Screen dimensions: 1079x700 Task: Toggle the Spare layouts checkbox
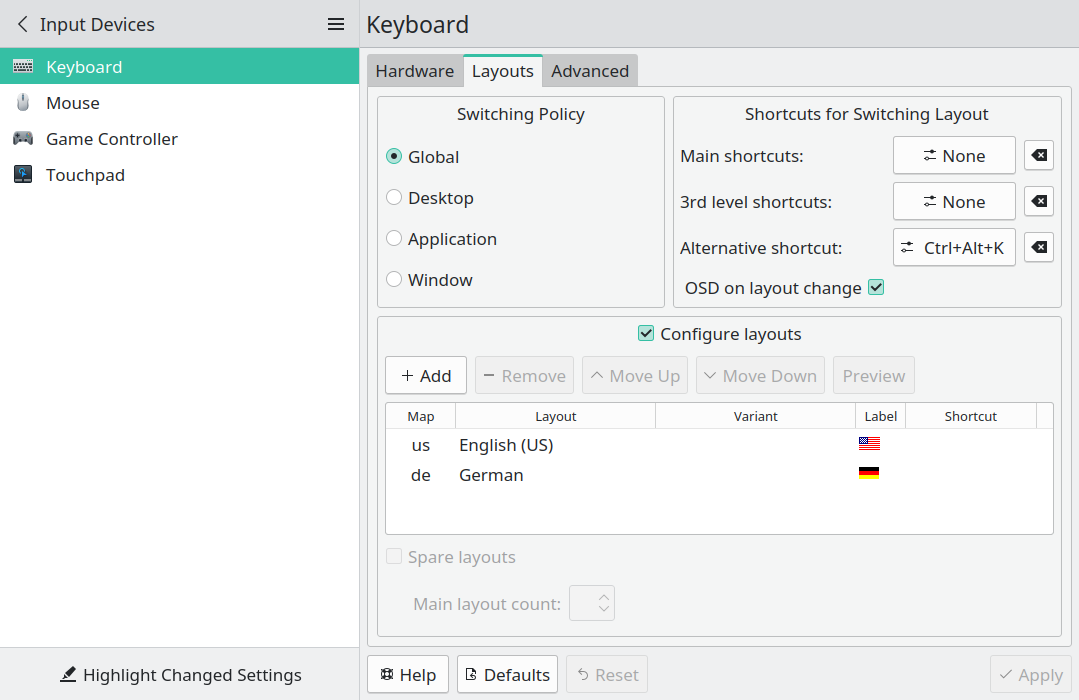(x=394, y=556)
